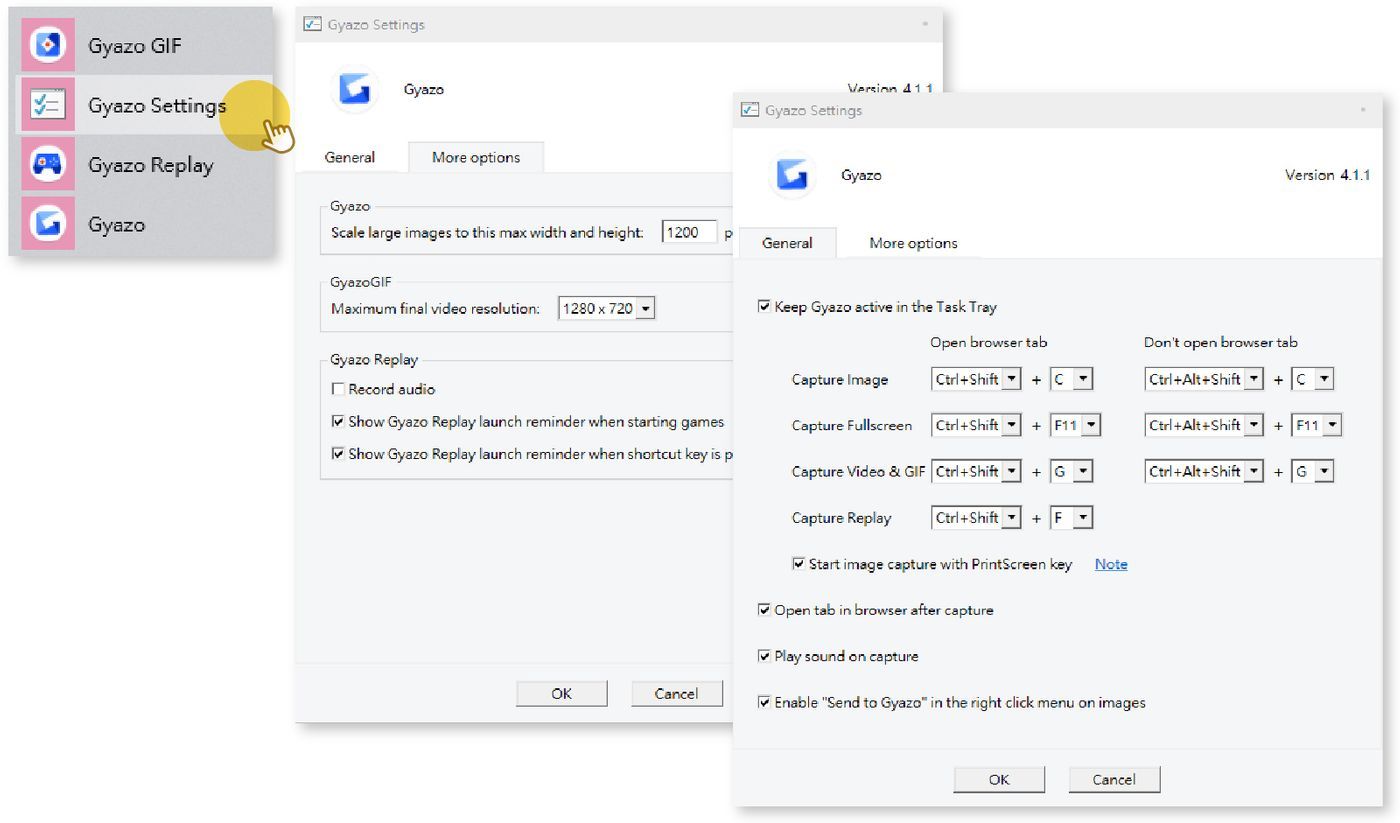Open Capture Fullscreen F11 dropdown, Don't open browser tab

[x=1316, y=425]
